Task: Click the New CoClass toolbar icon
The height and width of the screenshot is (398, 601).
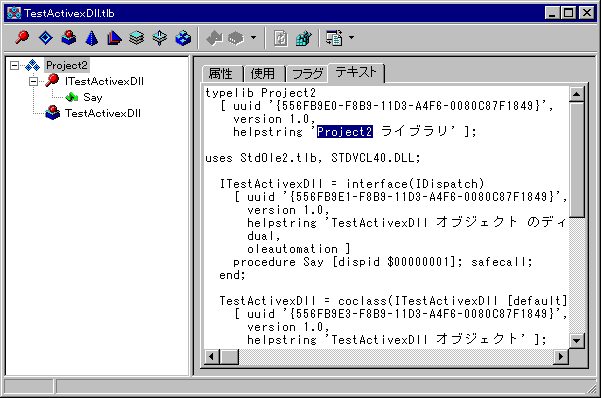Action: tap(69, 38)
